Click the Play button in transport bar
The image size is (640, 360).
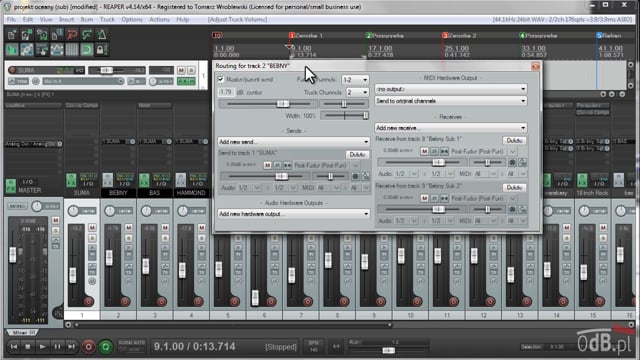coord(42,347)
